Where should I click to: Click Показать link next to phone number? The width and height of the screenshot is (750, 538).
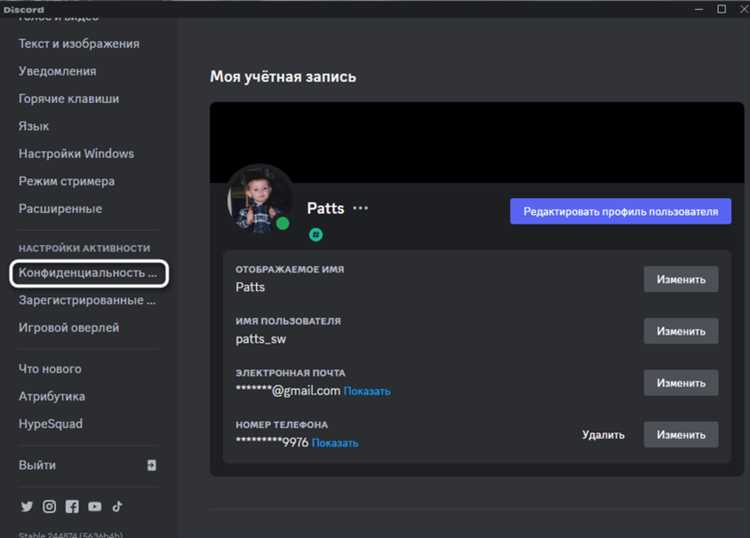335,443
